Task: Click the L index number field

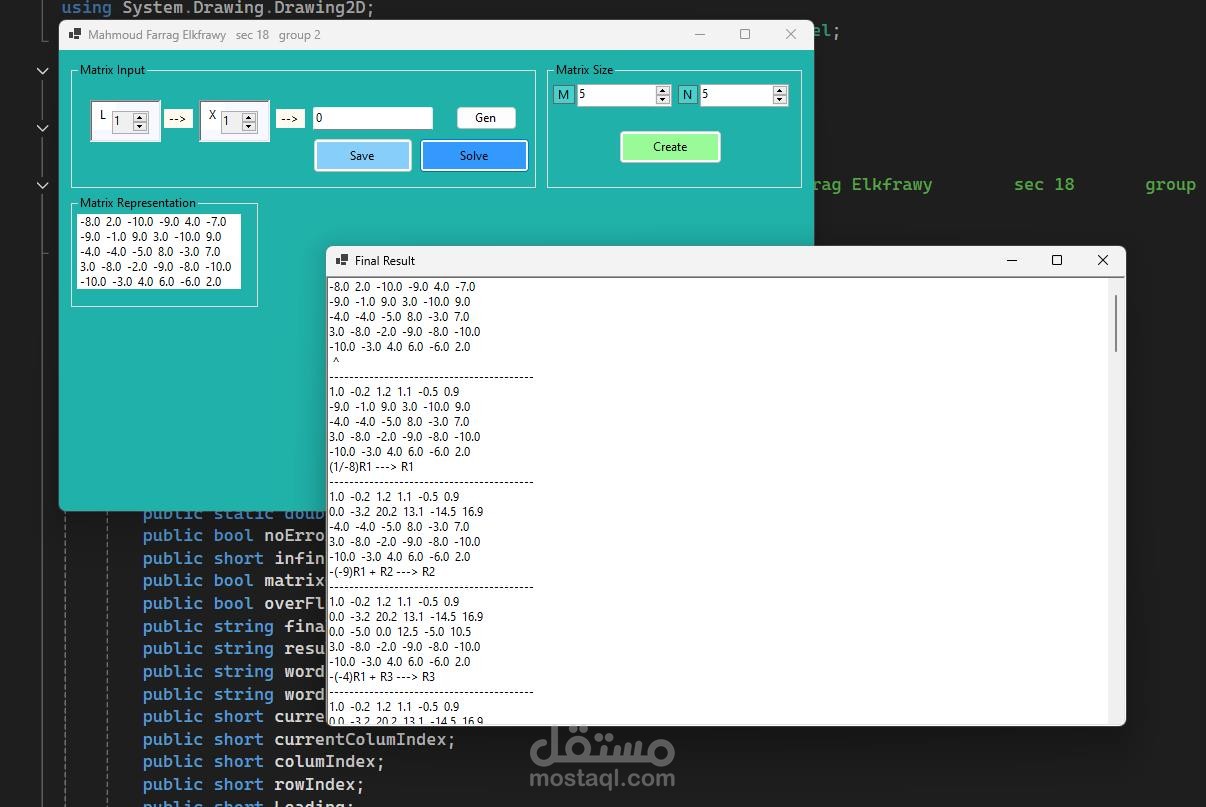Action: (x=122, y=122)
